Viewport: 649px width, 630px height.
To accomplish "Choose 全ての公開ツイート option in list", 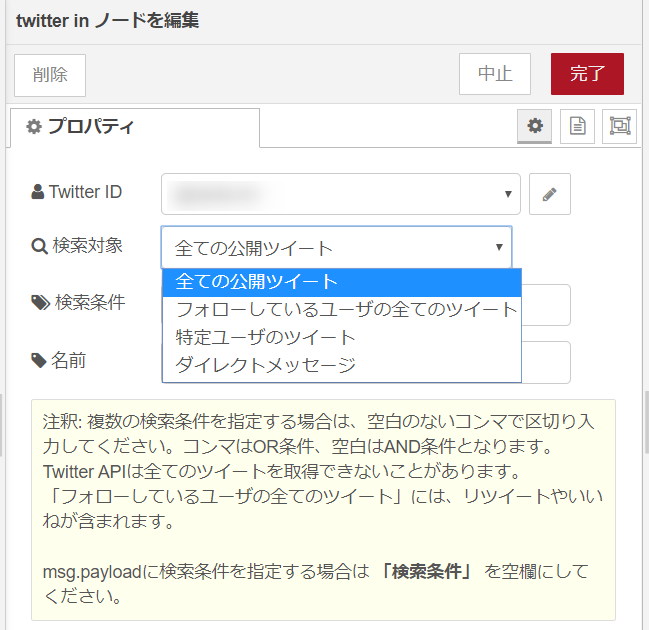I will point(342,282).
